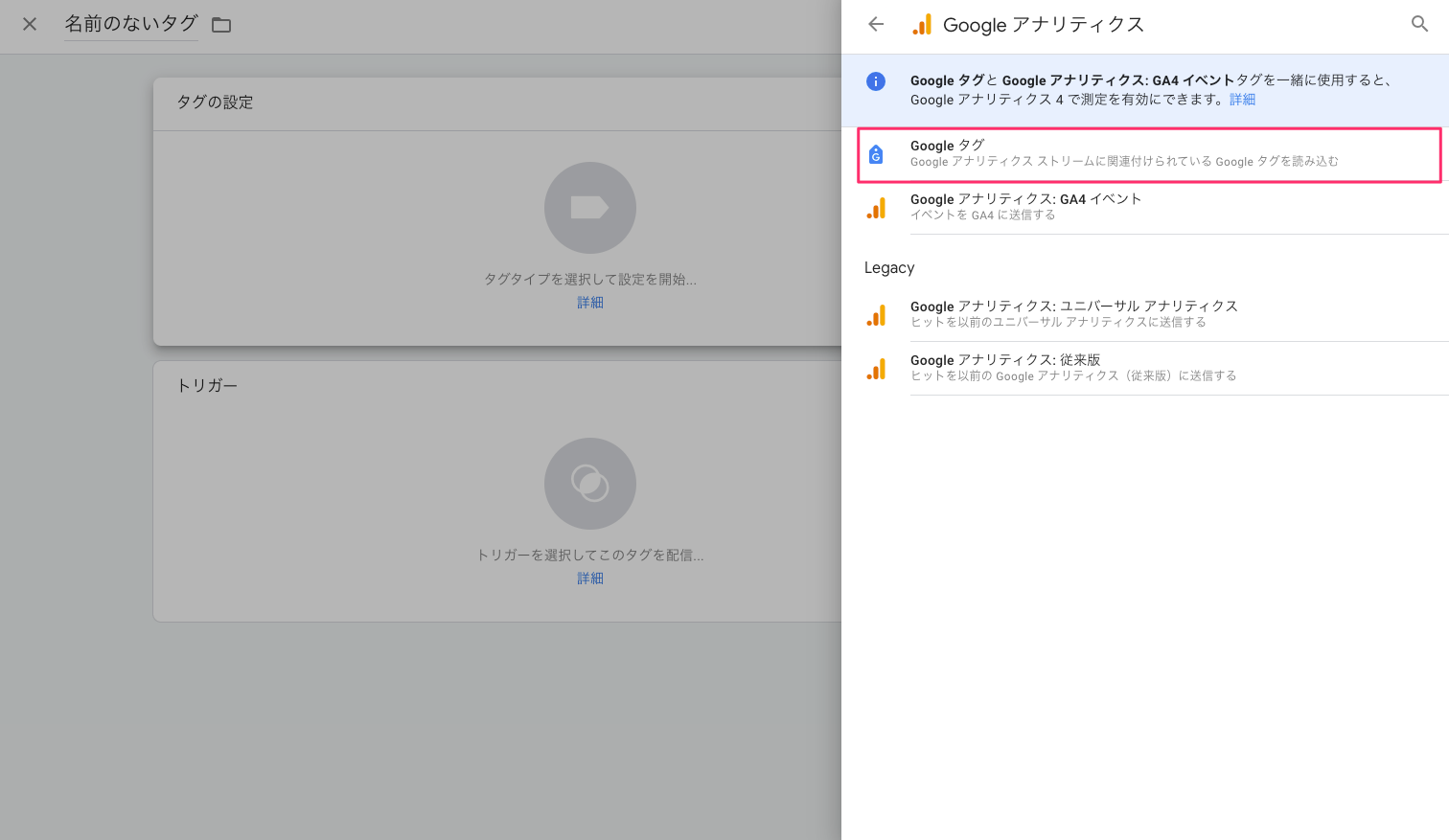Click the GA4 イベント analytics bar icon
Viewport: 1449px width, 840px height.
876,207
